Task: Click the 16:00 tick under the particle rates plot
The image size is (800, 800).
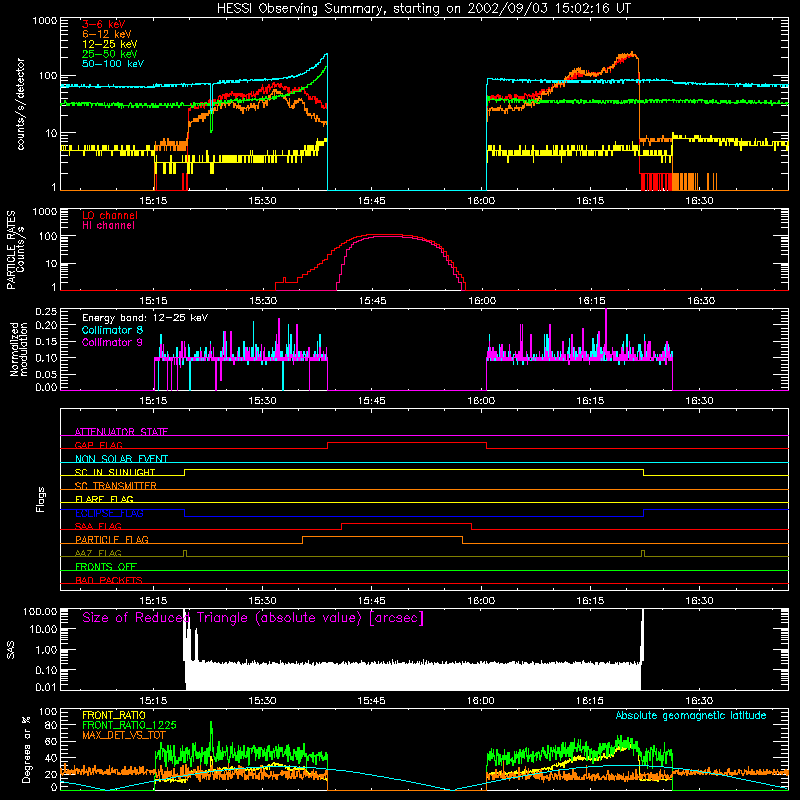Action: [x=482, y=301]
